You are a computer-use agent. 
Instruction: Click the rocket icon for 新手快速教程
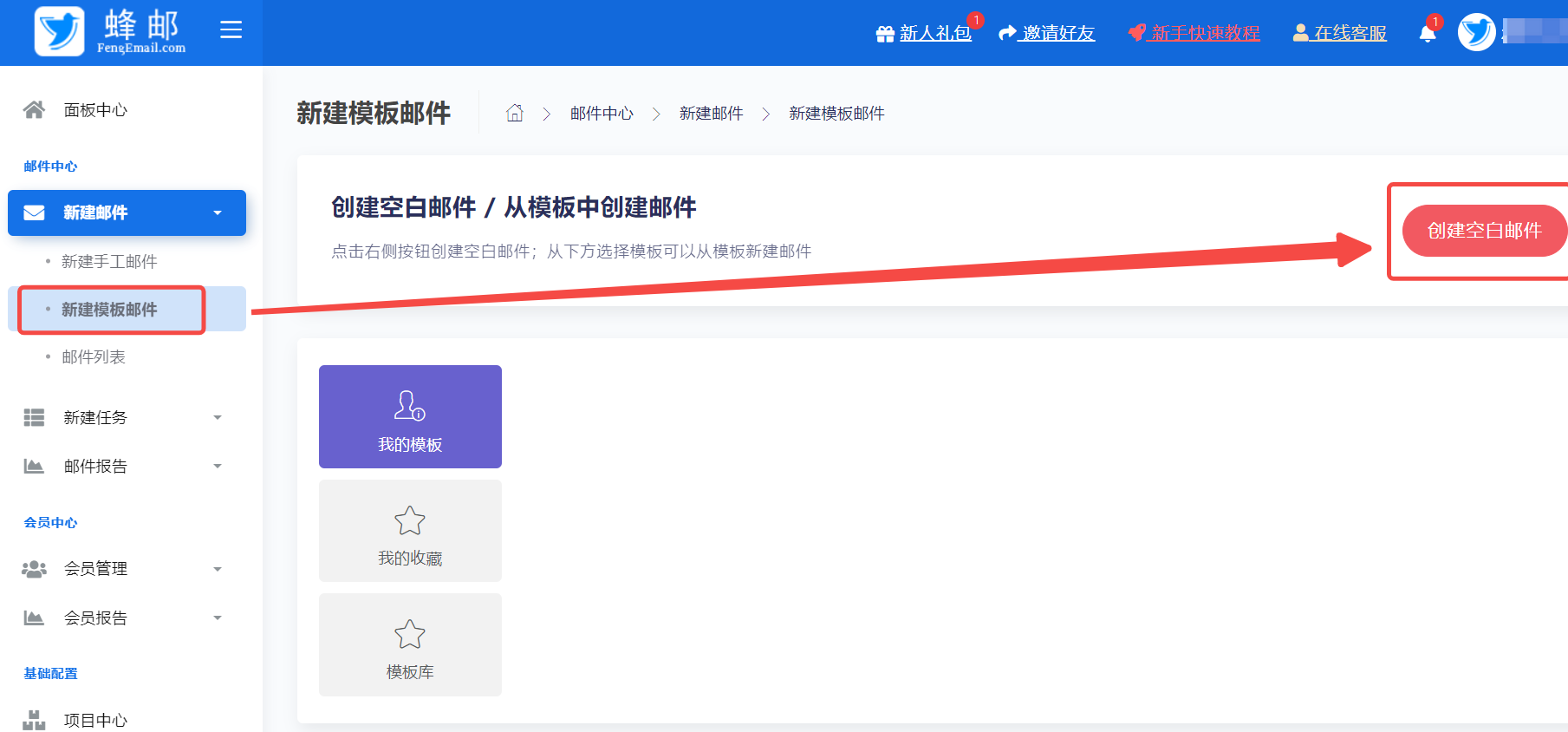tap(1136, 33)
